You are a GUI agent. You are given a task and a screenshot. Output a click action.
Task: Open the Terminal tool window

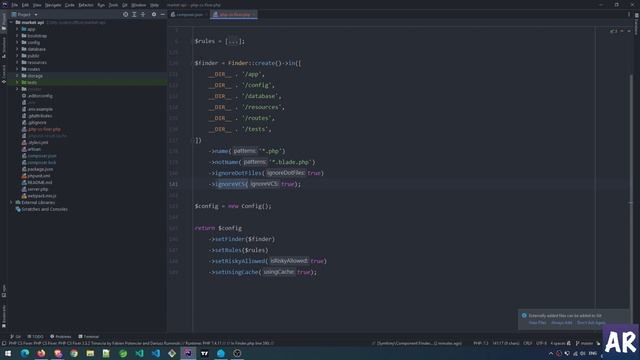[89, 337]
